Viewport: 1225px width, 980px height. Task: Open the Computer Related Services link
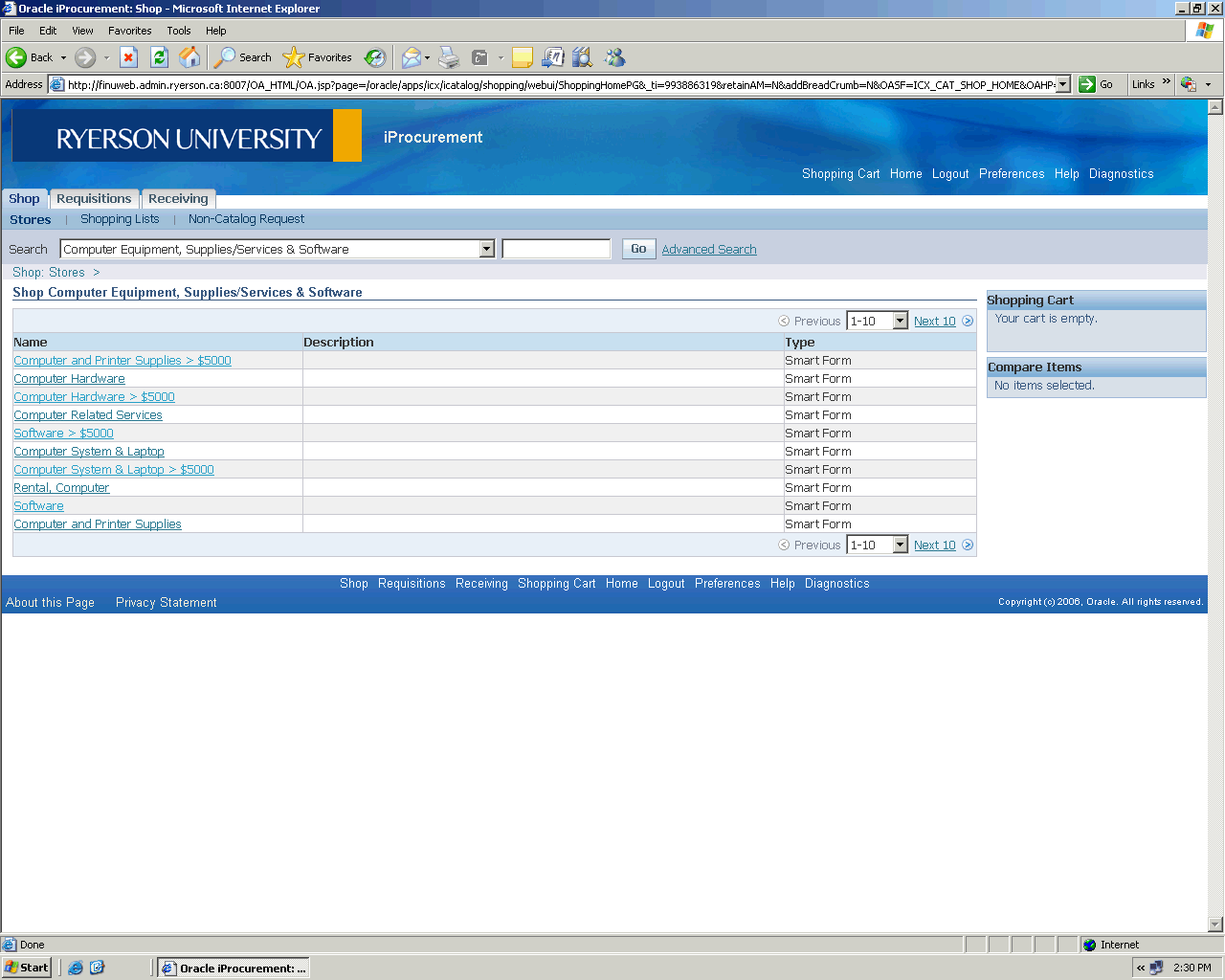coord(88,415)
